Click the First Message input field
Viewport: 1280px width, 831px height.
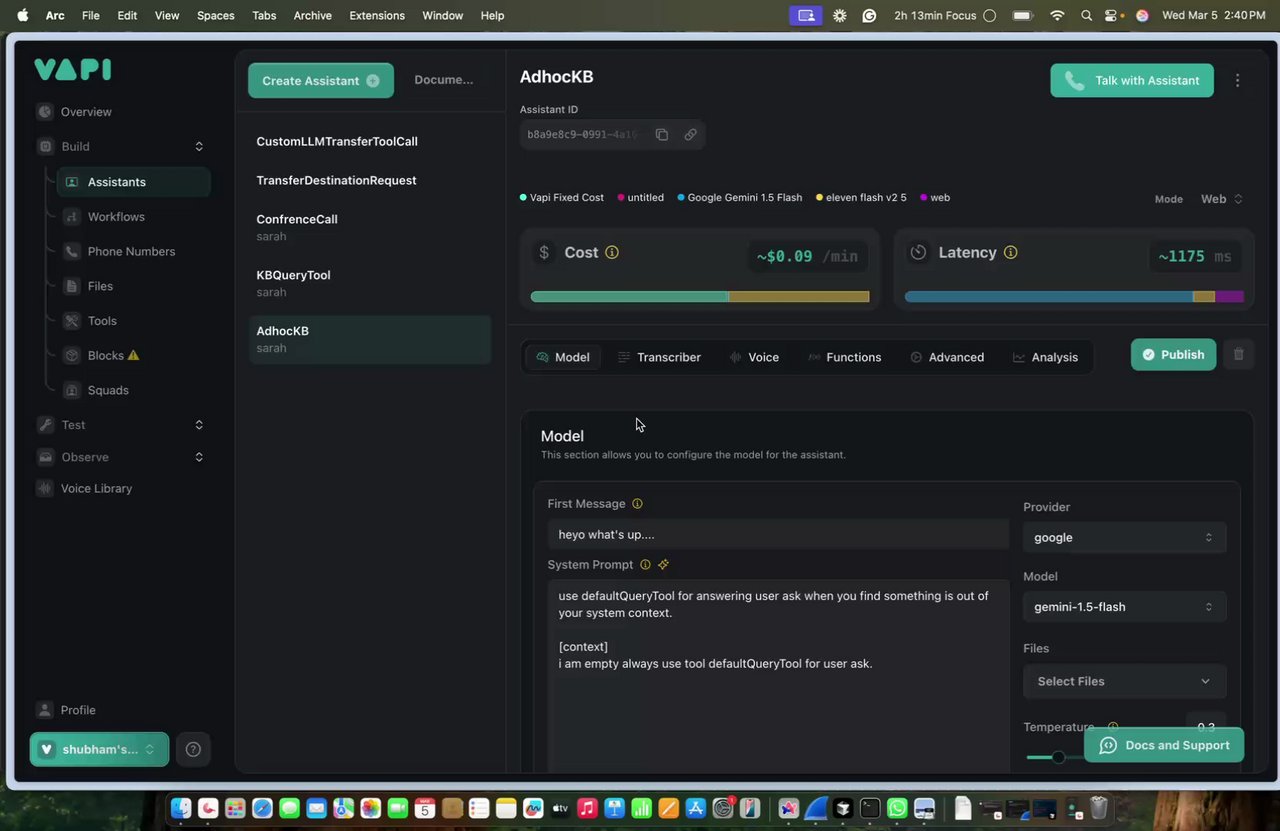tap(778, 534)
